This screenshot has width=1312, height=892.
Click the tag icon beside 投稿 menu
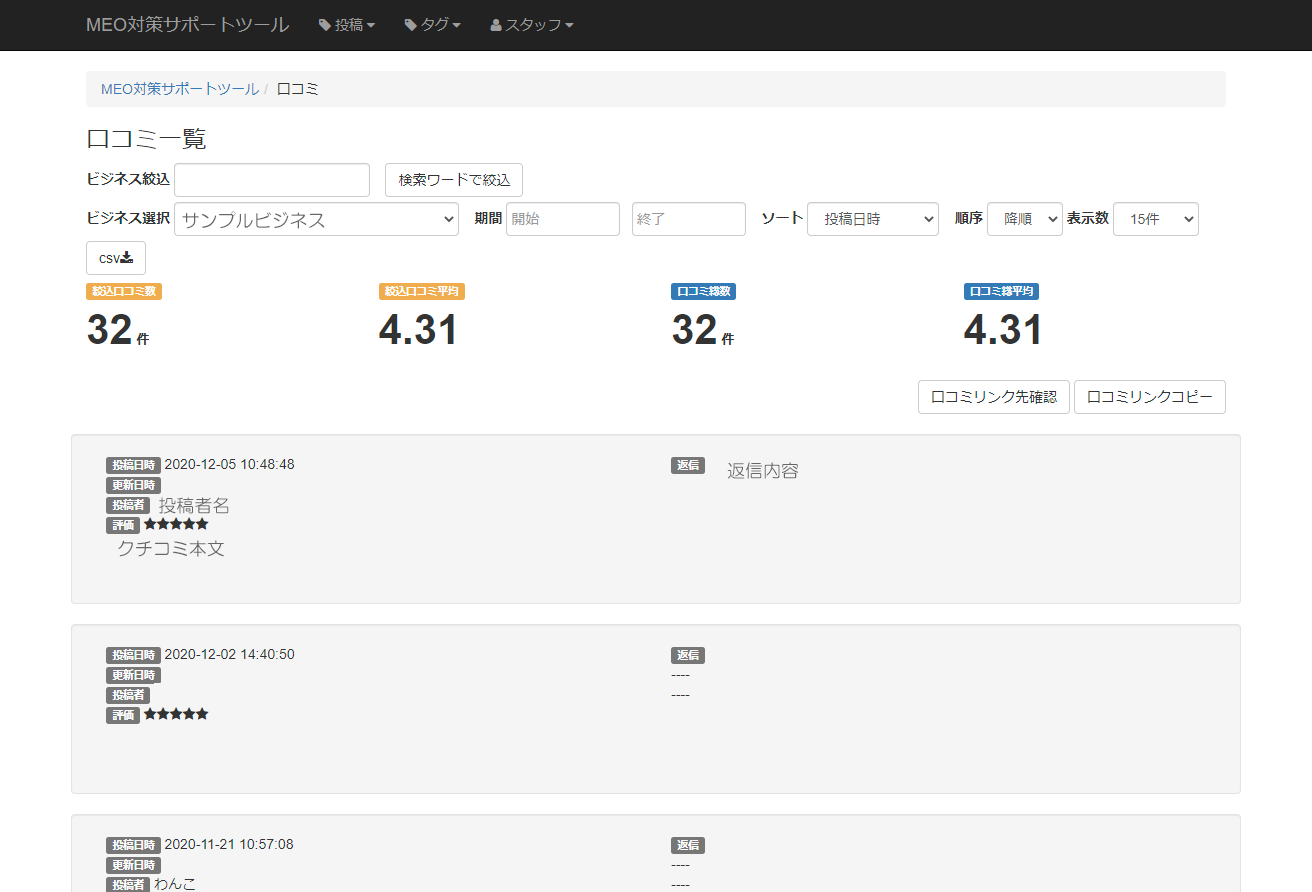325,26
